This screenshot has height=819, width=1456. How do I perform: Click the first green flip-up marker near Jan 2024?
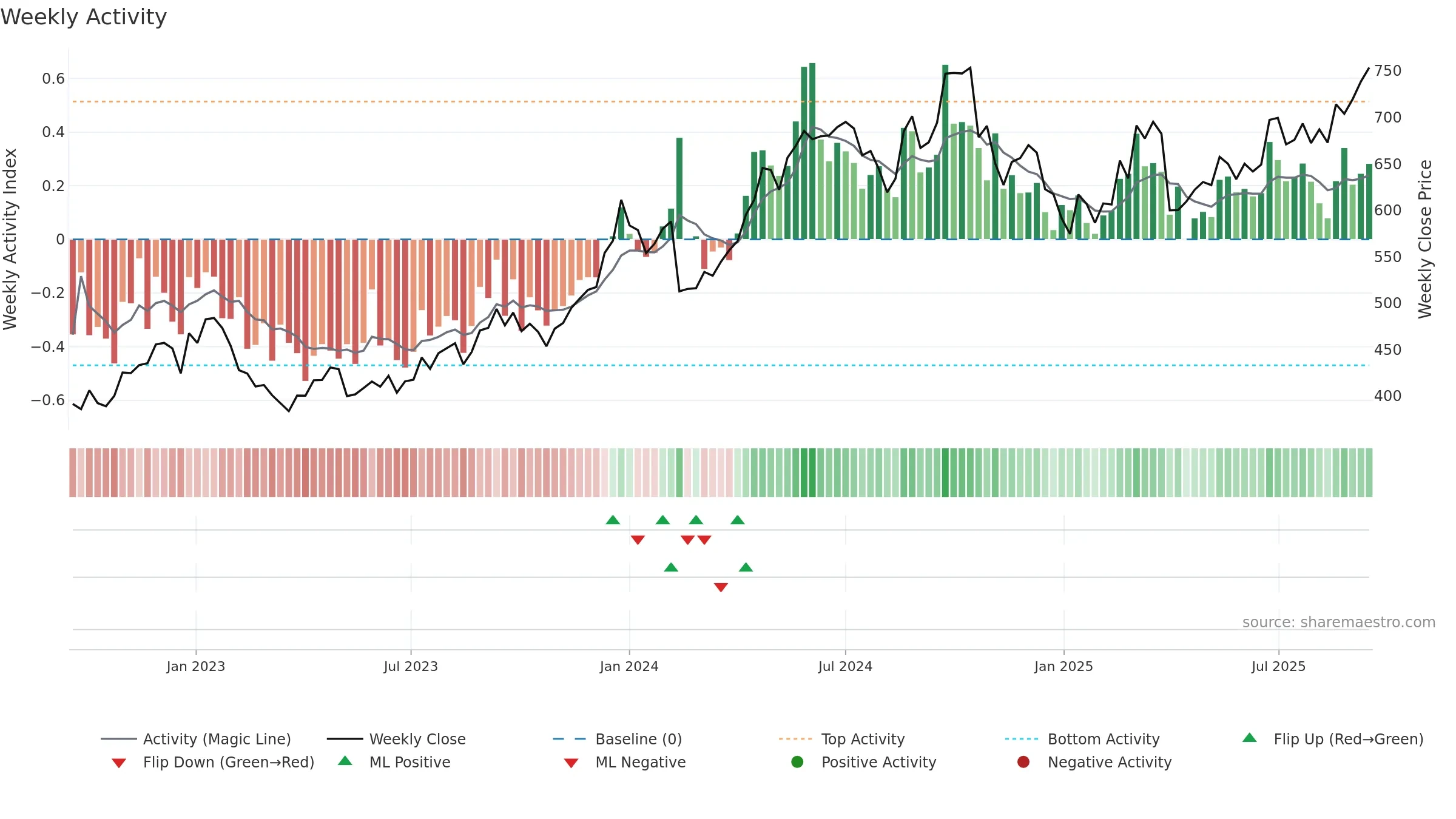point(613,520)
